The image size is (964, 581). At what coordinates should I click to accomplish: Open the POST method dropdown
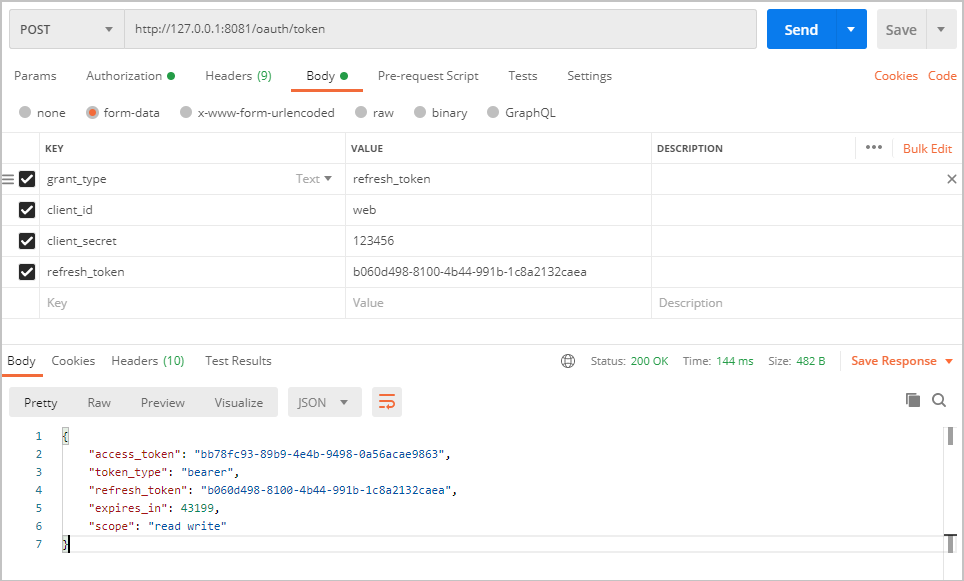click(x=66, y=29)
